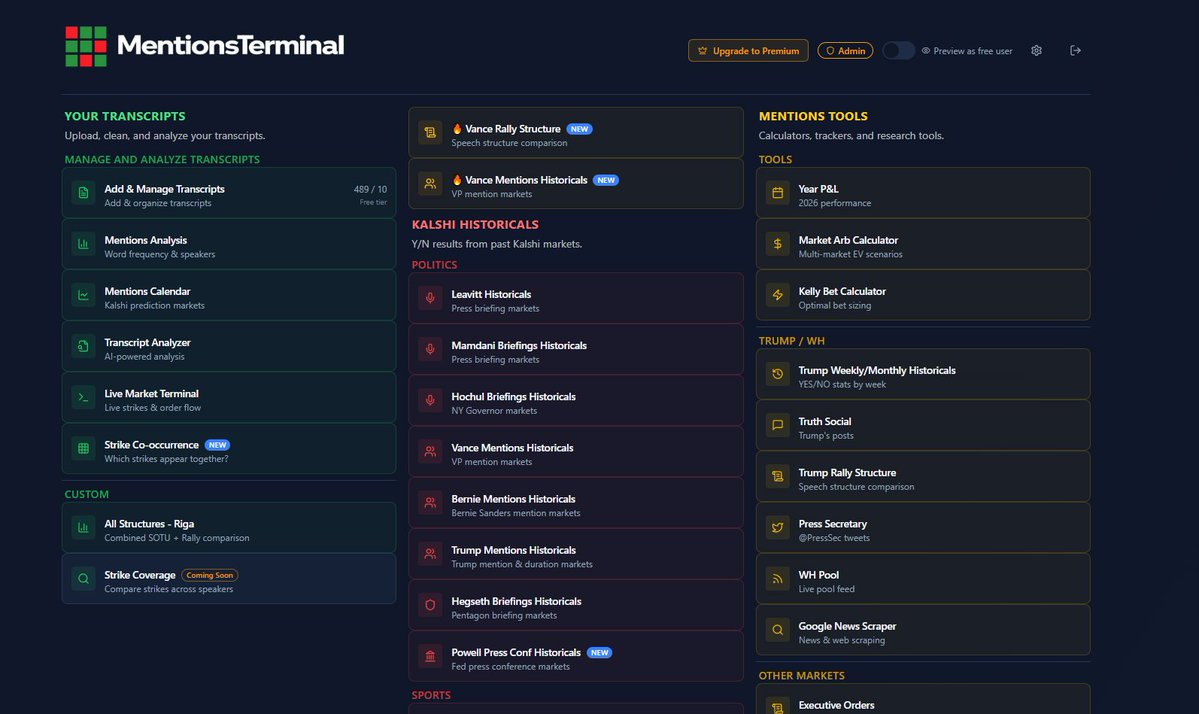1199x714 pixels.
Task: Click the 'Multi-market EV scenarios' subtitle
Action: 850,255
